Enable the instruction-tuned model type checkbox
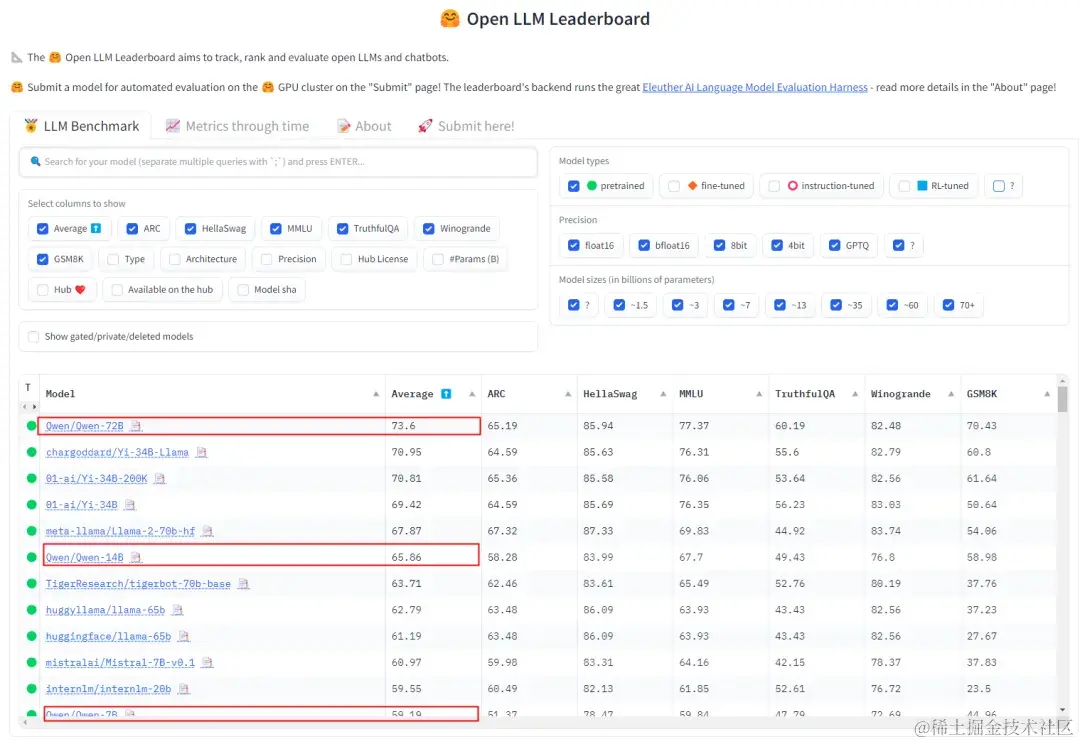Image resolution: width=1080 pixels, height=744 pixels. click(x=774, y=186)
